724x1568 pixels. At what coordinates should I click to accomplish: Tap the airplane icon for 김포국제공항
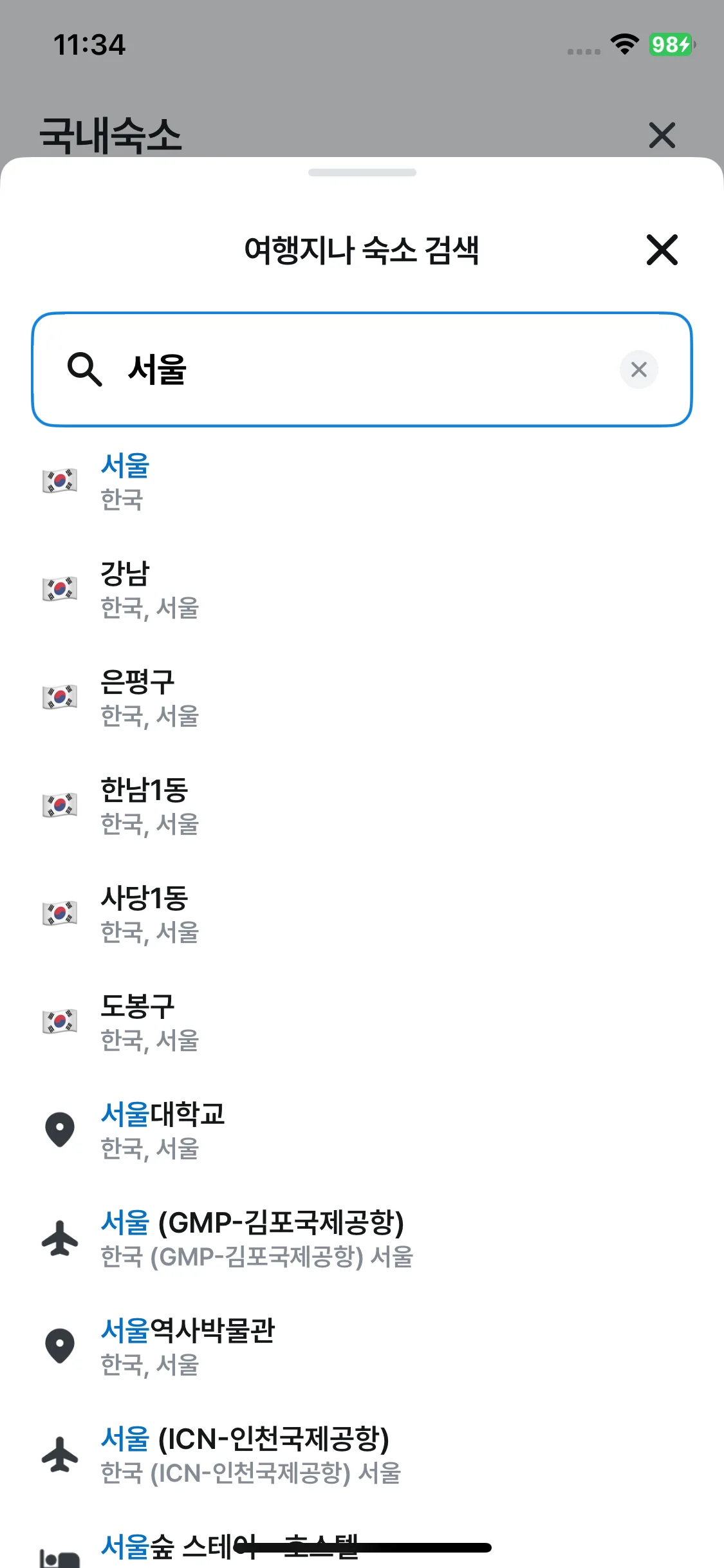[60, 1238]
